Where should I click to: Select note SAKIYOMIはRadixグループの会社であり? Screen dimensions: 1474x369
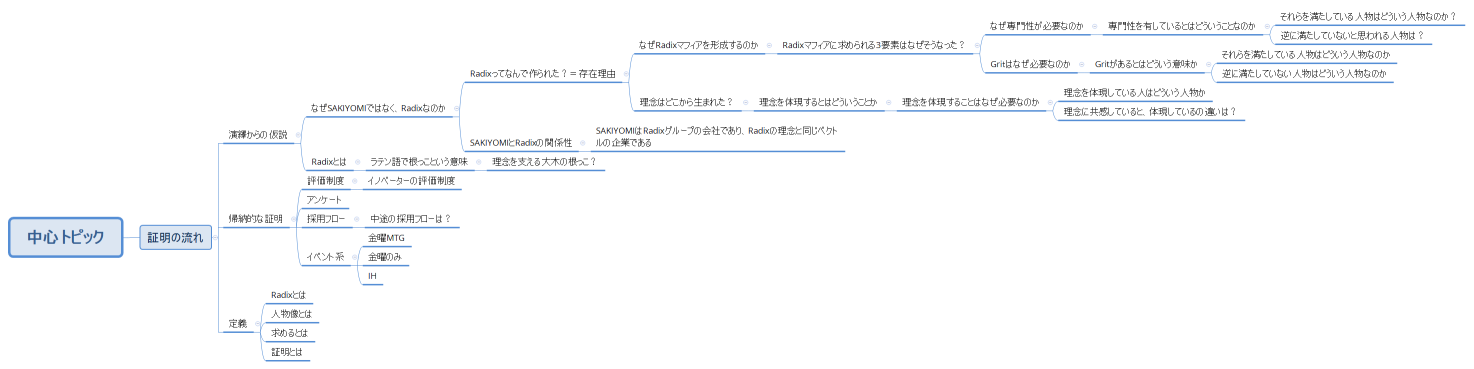(719, 137)
